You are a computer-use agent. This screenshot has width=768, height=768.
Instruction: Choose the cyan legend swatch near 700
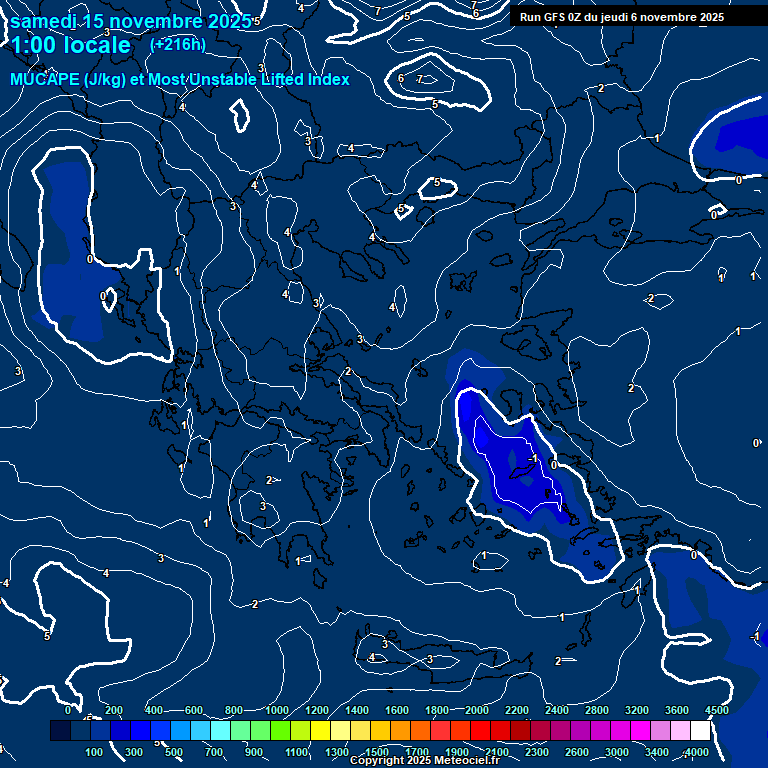(x=220, y=732)
